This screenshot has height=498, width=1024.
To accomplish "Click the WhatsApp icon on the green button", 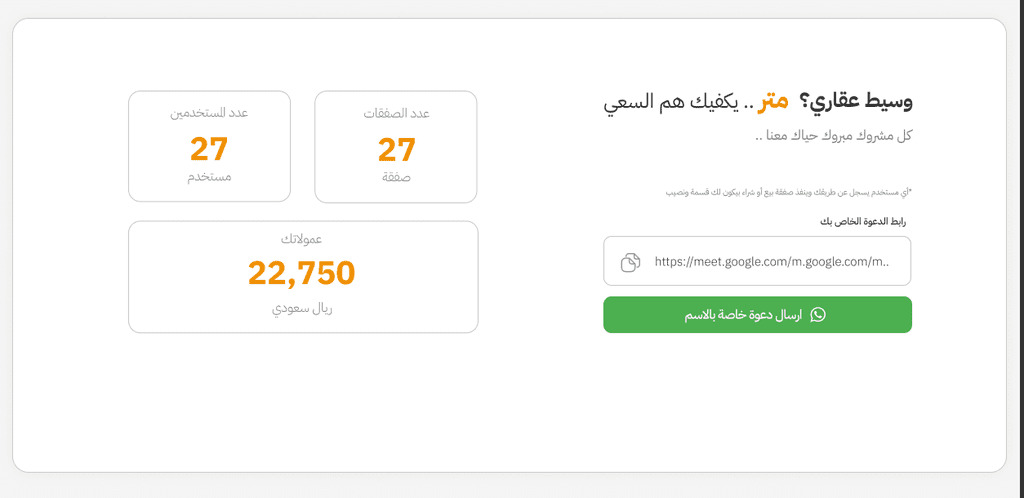I will coord(818,315).
